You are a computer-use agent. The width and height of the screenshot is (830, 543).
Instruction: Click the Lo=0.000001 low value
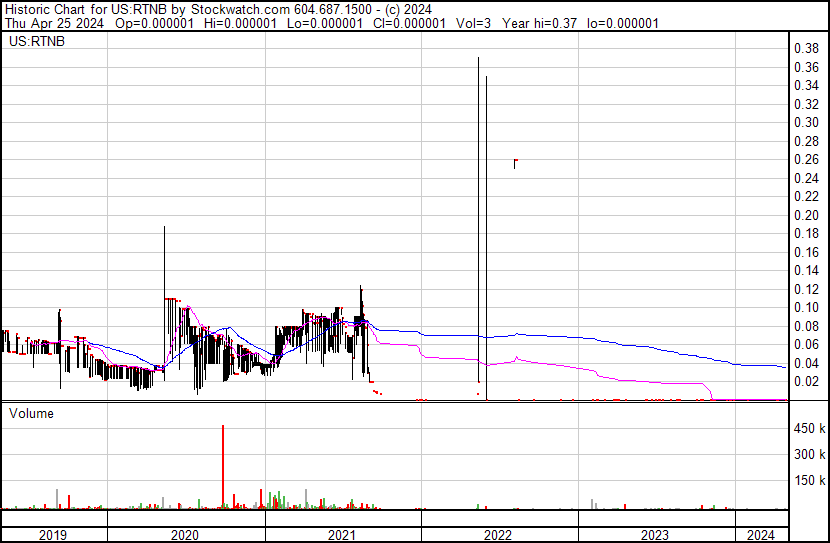point(325,23)
